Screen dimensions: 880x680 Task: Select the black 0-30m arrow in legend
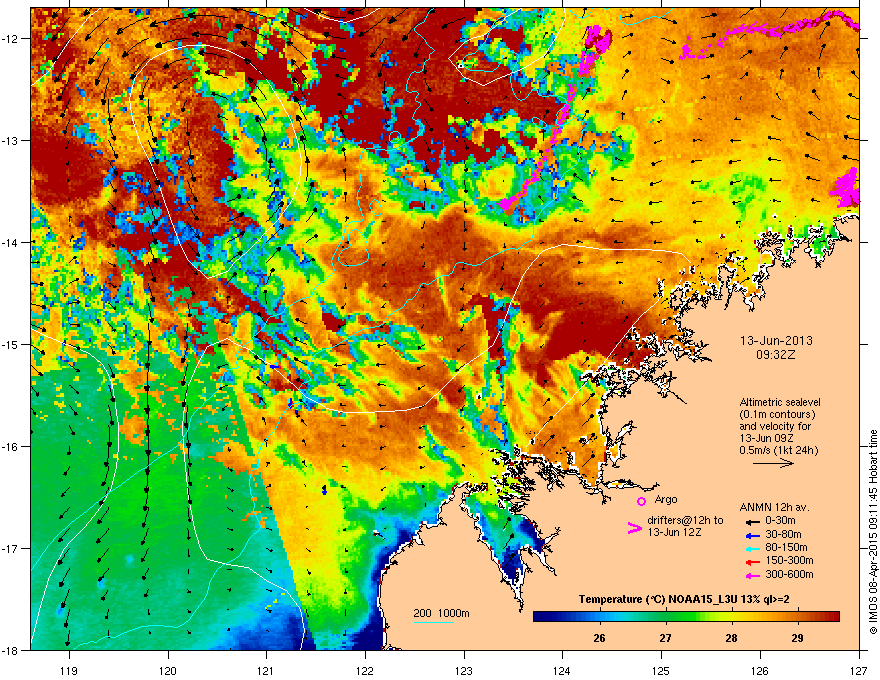tap(753, 521)
